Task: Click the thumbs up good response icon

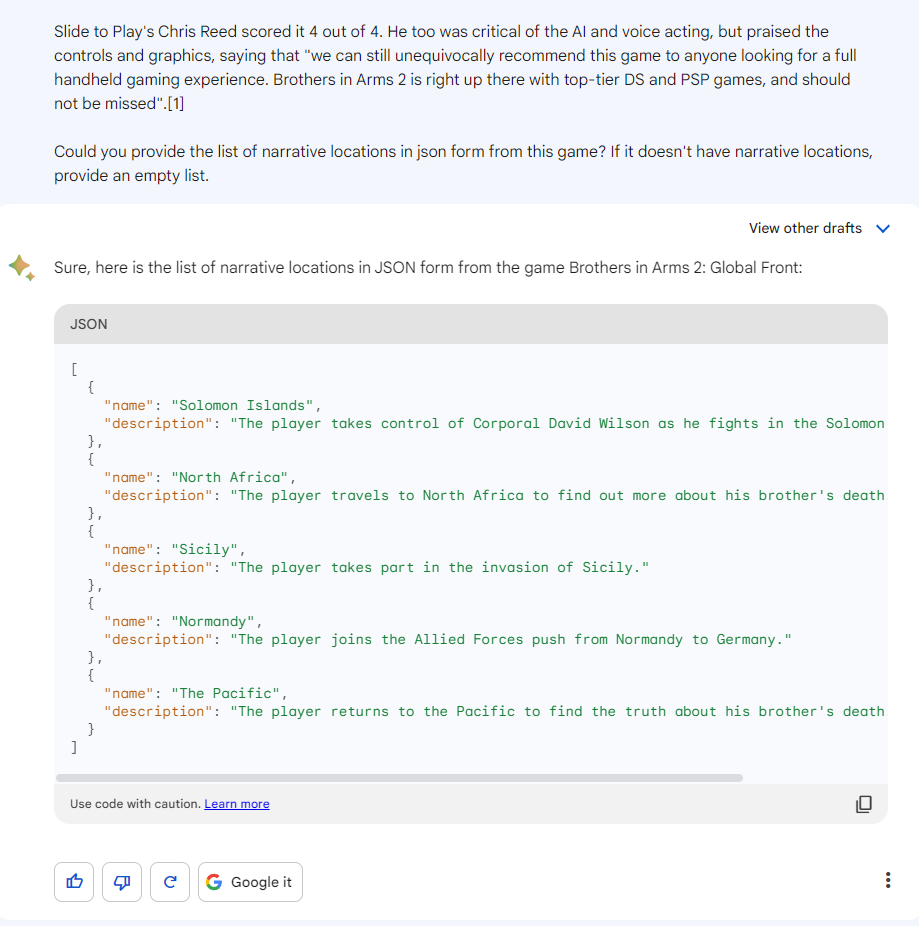Action: (74, 882)
